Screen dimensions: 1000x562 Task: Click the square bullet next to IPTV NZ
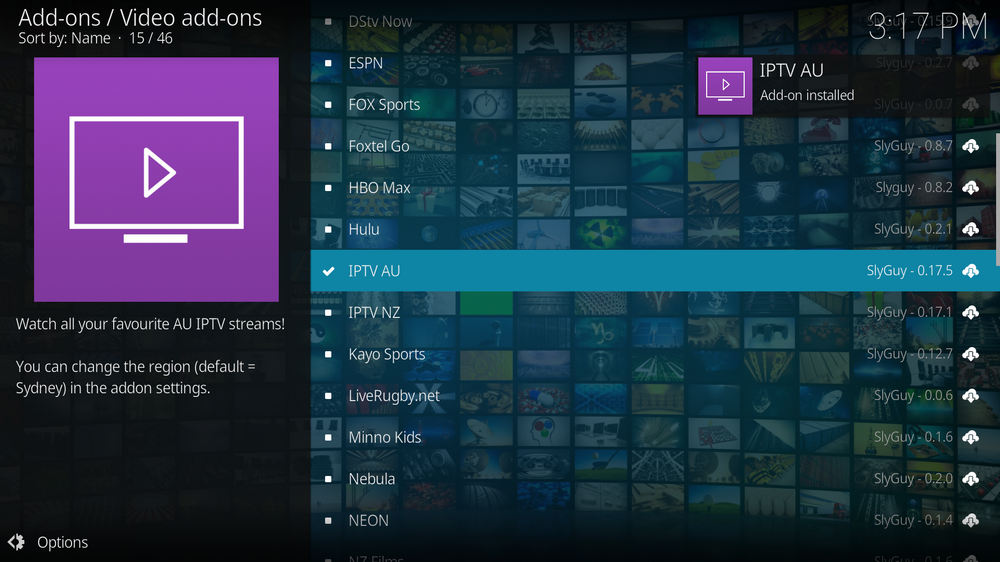(x=328, y=313)
